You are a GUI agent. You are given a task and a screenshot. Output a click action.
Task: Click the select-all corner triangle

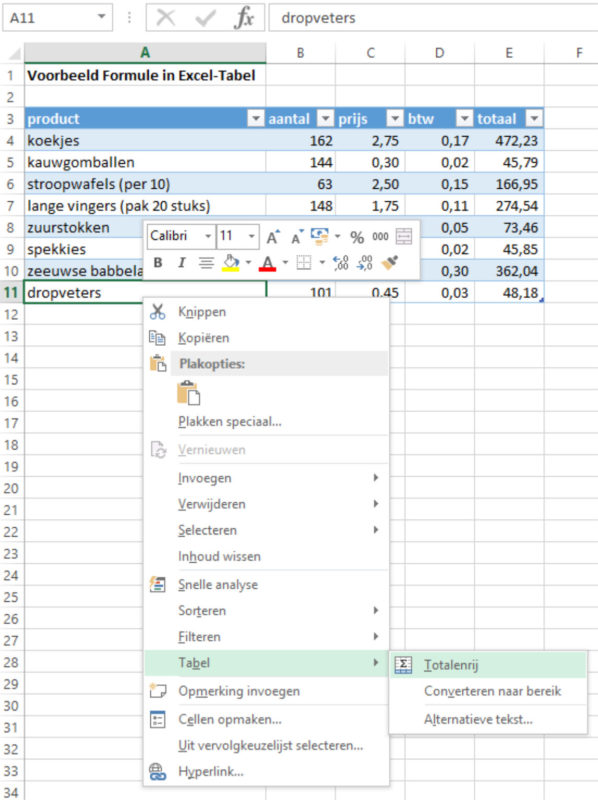click(x=13, y=53)
